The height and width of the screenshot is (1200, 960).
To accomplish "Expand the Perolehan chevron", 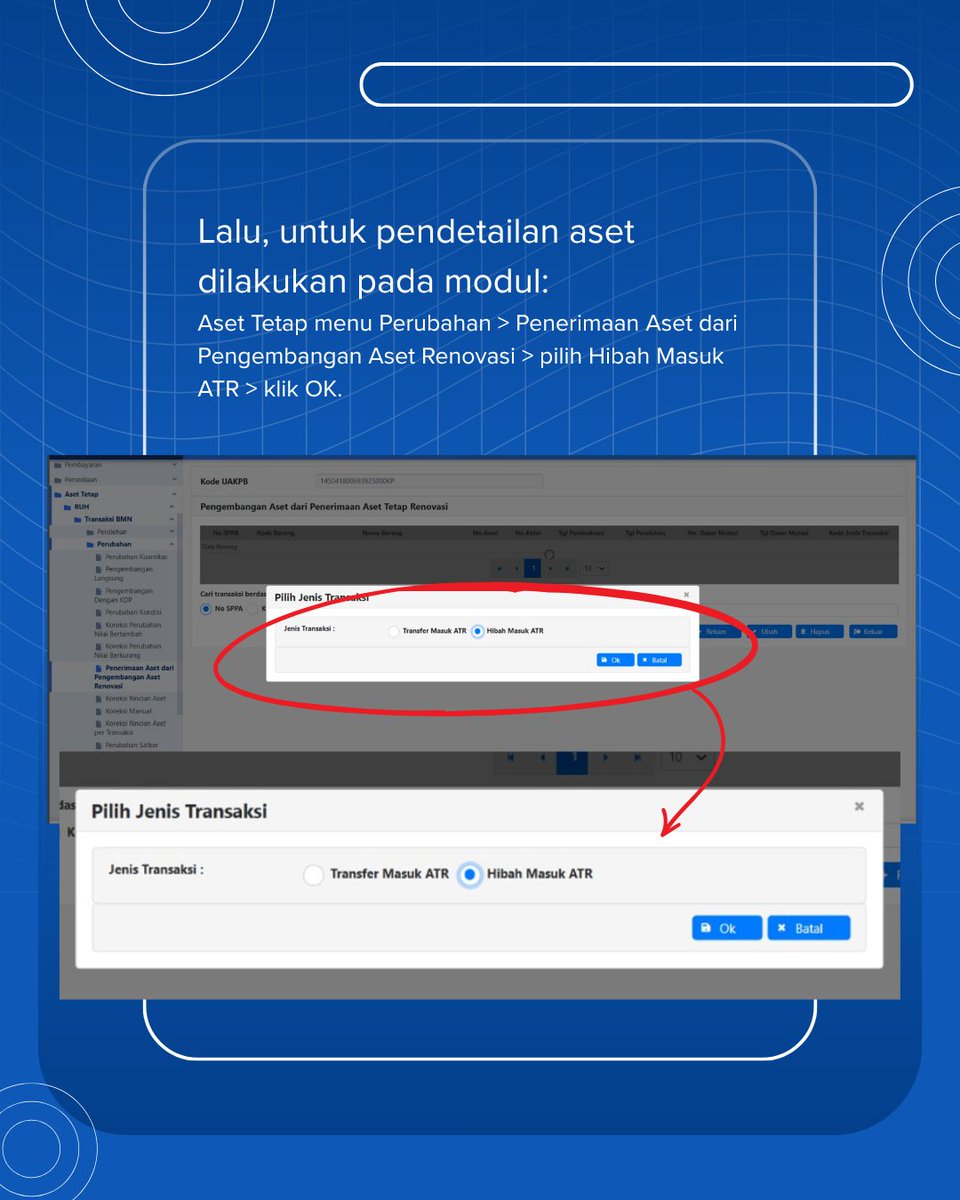I will [x=171, y=531].
